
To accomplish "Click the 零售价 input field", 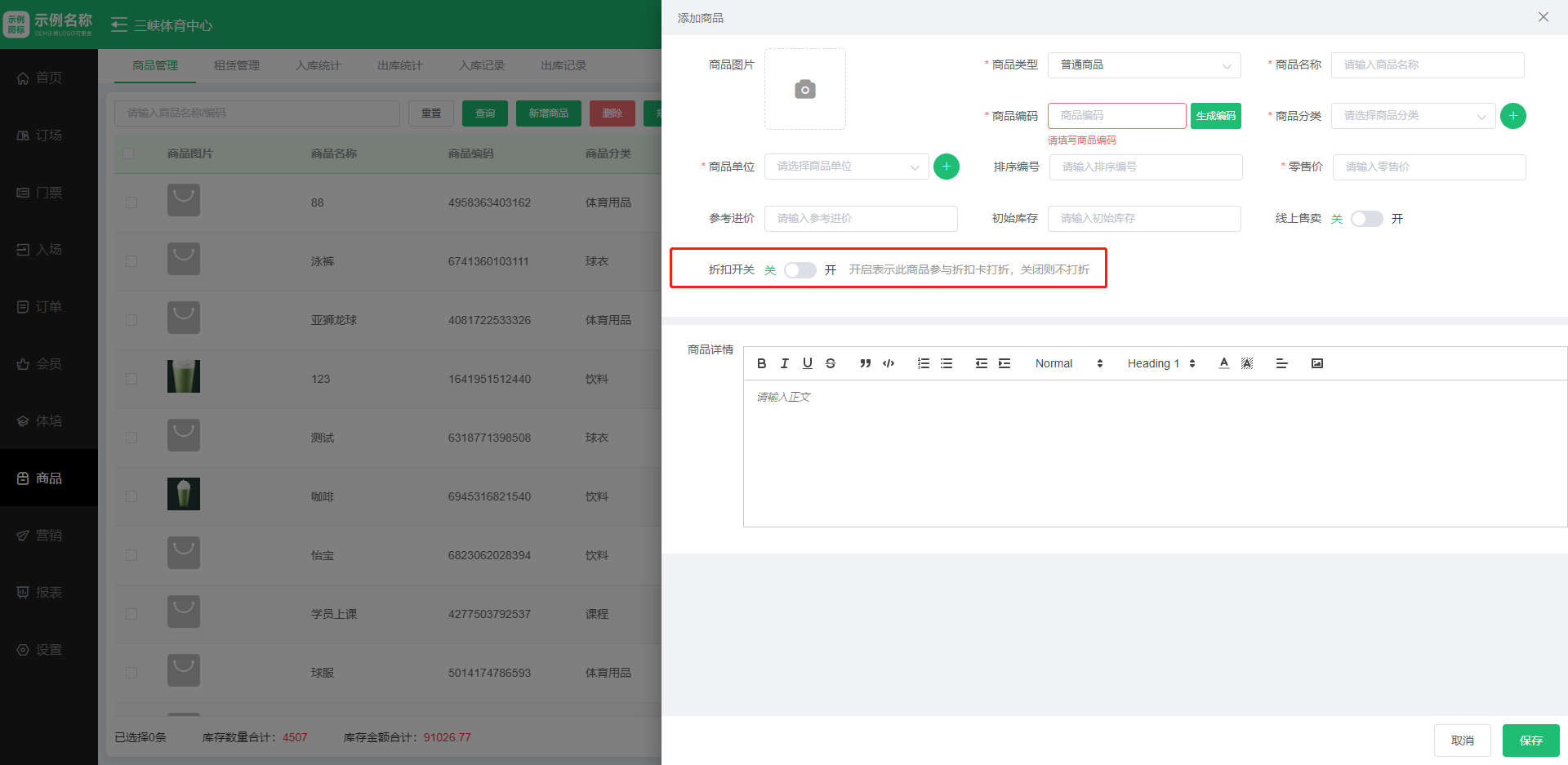I will click(x=1428, y=167).
